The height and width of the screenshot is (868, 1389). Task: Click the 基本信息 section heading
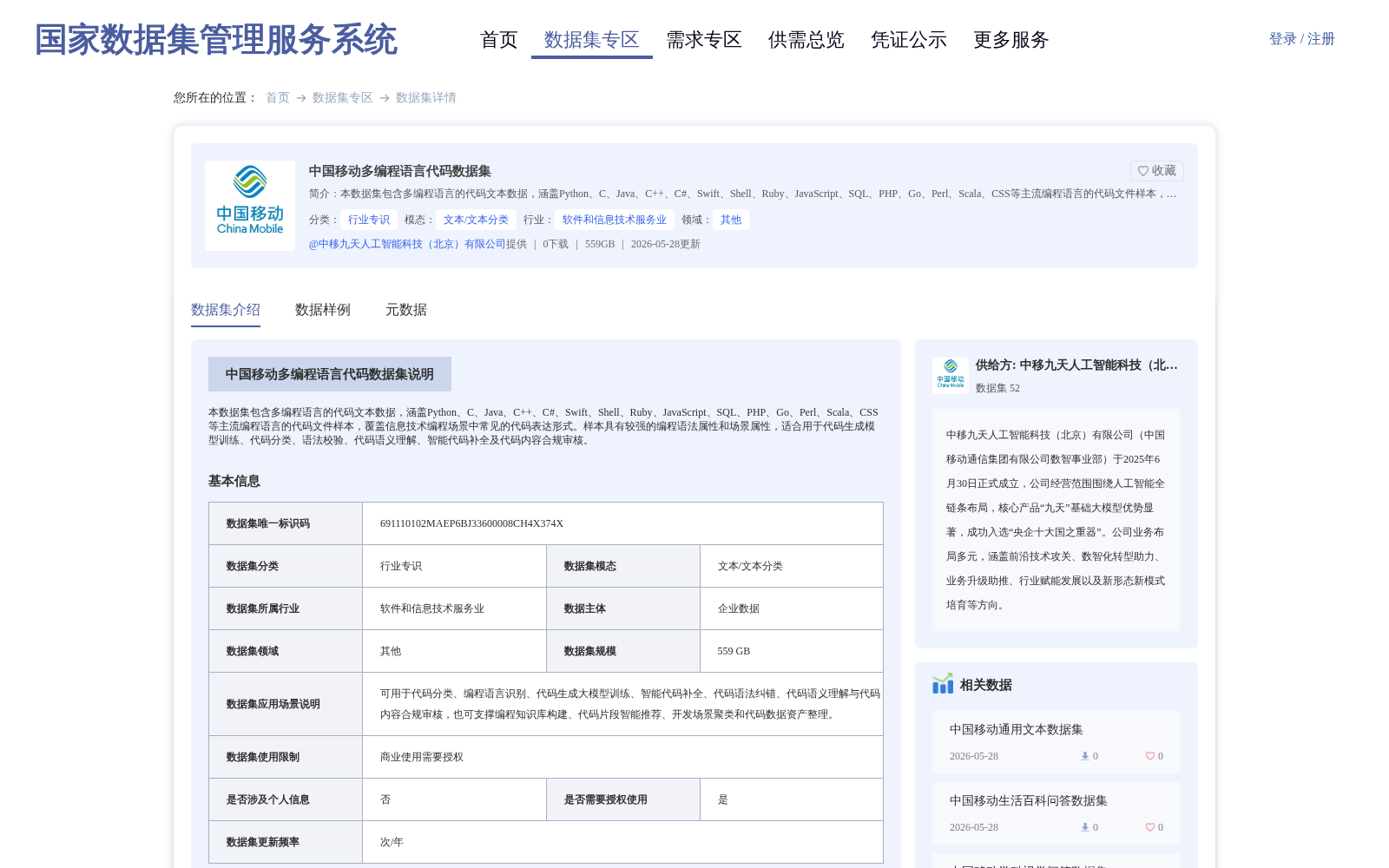tap(234, 481)
